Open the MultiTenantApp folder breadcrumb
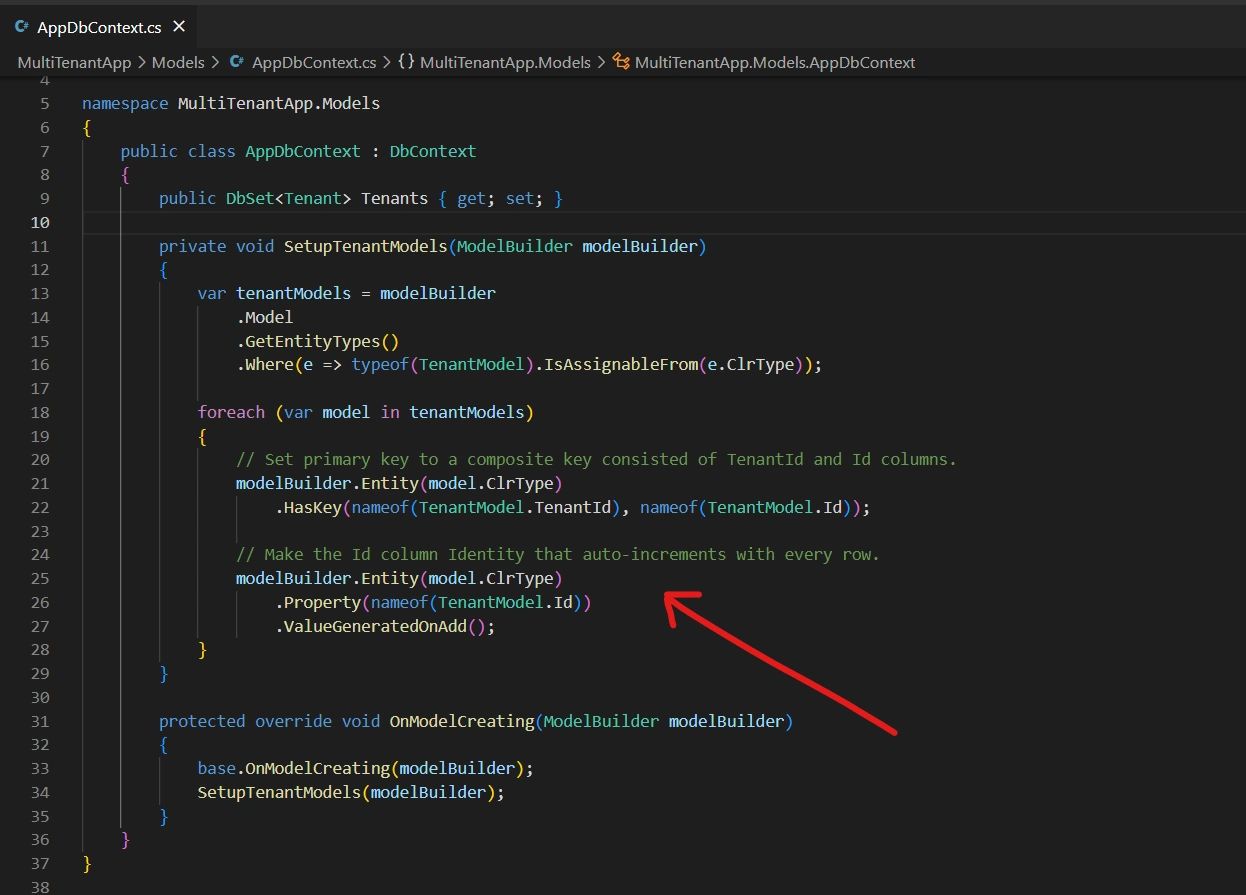 pyautogui.click(x=74, y=62)
